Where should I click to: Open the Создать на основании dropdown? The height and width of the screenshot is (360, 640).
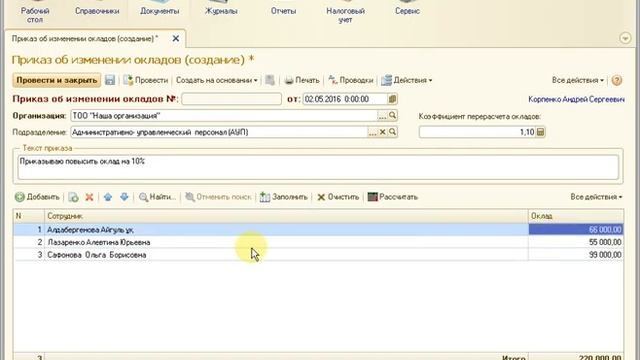click(x=216, y=80)
